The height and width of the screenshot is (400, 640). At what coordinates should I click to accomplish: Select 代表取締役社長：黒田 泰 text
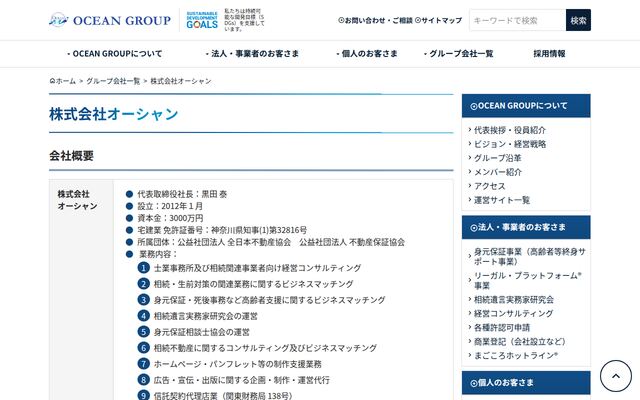click(x=182, y=194)
